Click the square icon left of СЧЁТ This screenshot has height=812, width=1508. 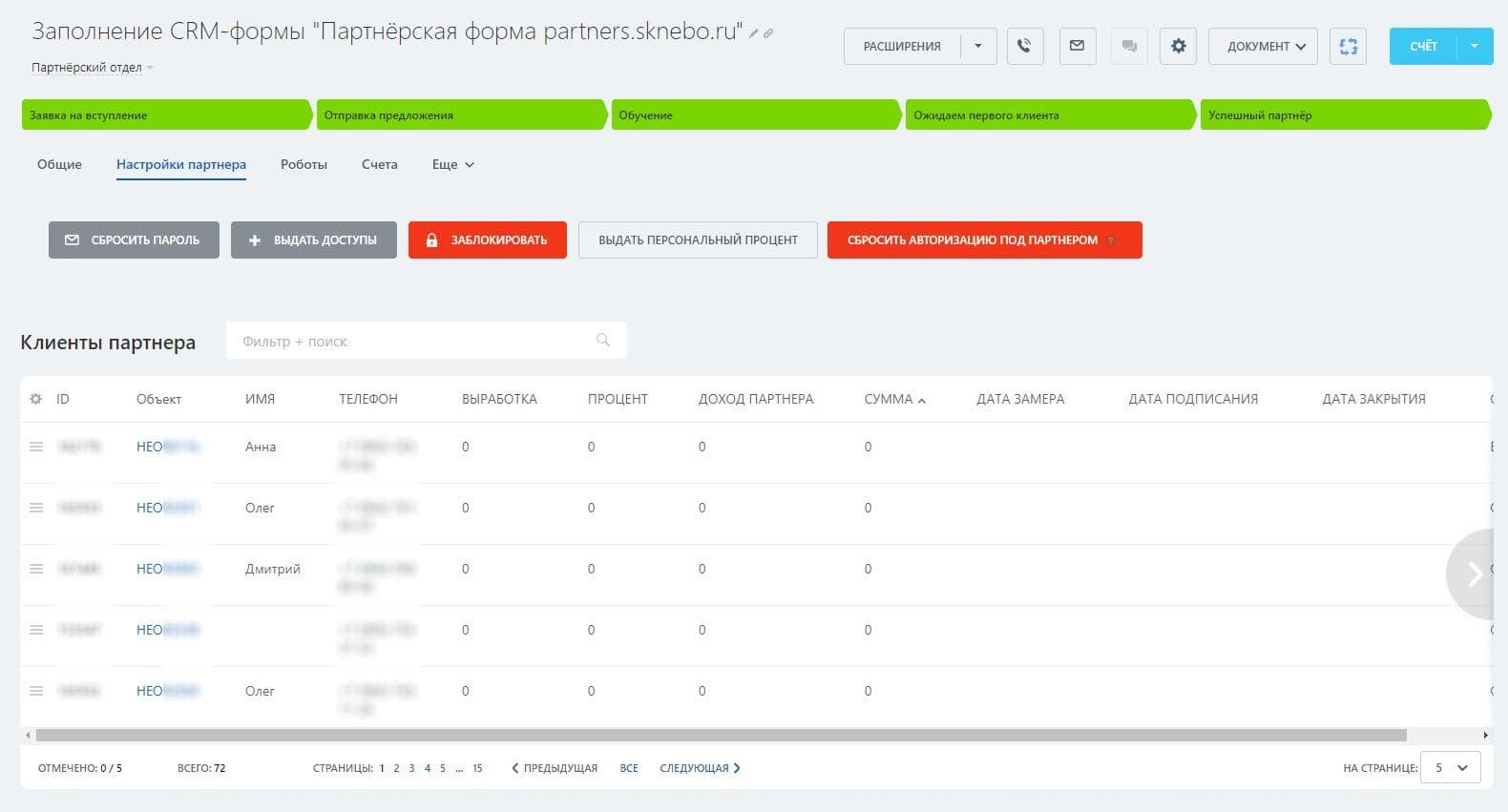(1349, 46)
